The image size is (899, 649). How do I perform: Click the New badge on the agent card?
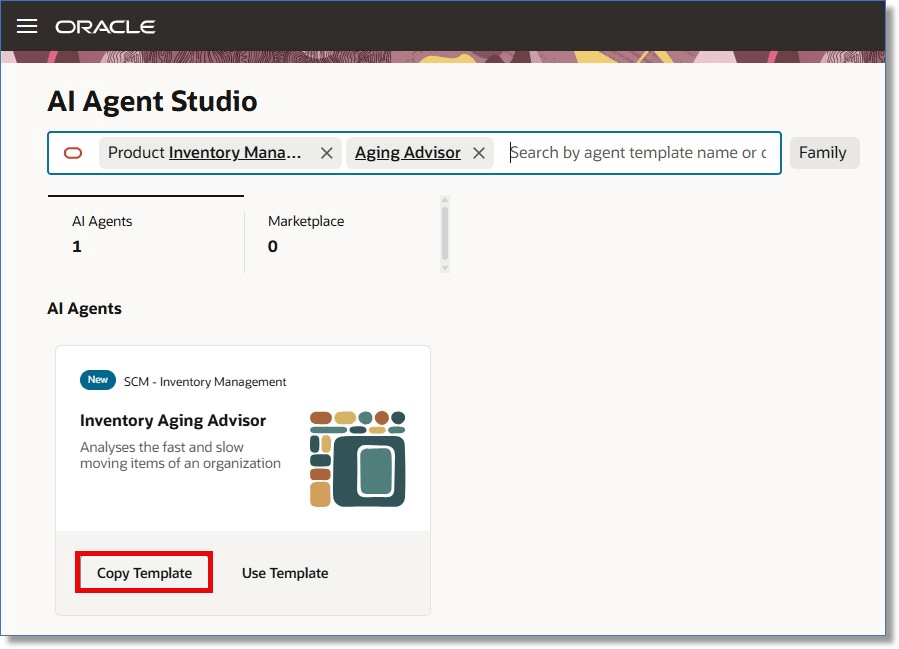(97, 380)
